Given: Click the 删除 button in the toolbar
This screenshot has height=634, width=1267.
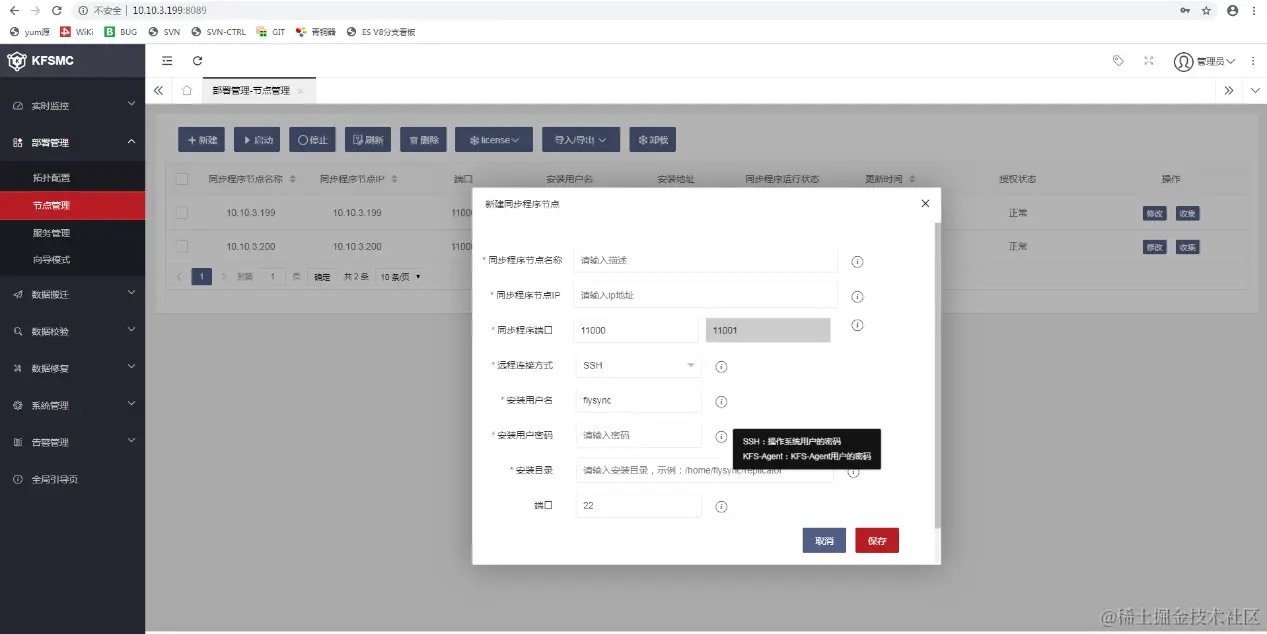Looking at the screenshot, I should (x=423, y=140).
